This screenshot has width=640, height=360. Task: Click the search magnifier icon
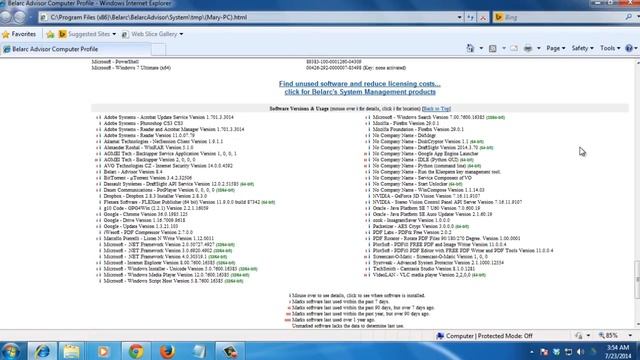pos(629,17)
